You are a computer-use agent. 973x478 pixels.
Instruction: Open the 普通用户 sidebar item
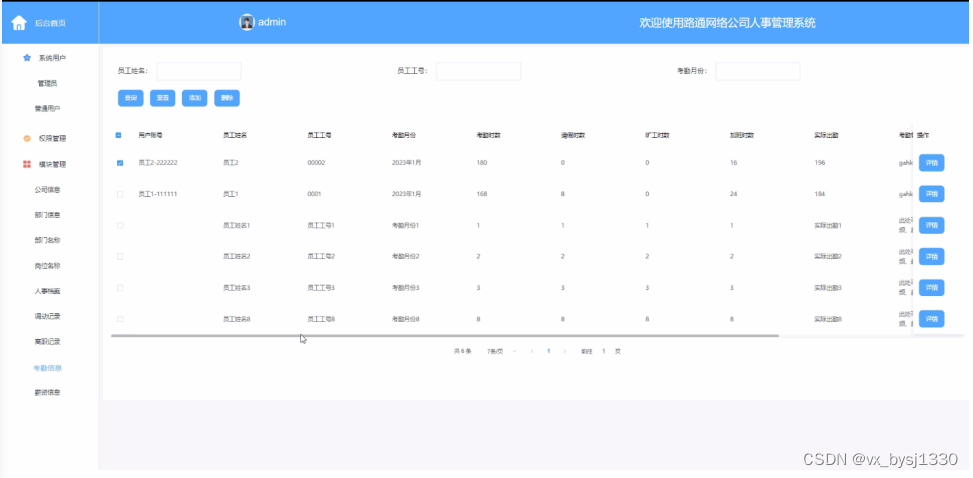[48, 109]
